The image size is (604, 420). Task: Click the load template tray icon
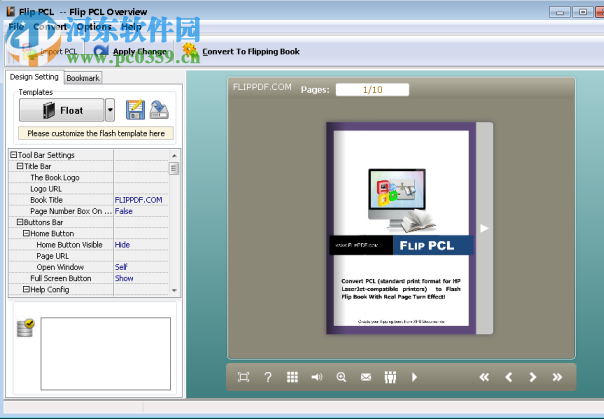(x=159, y=110)
